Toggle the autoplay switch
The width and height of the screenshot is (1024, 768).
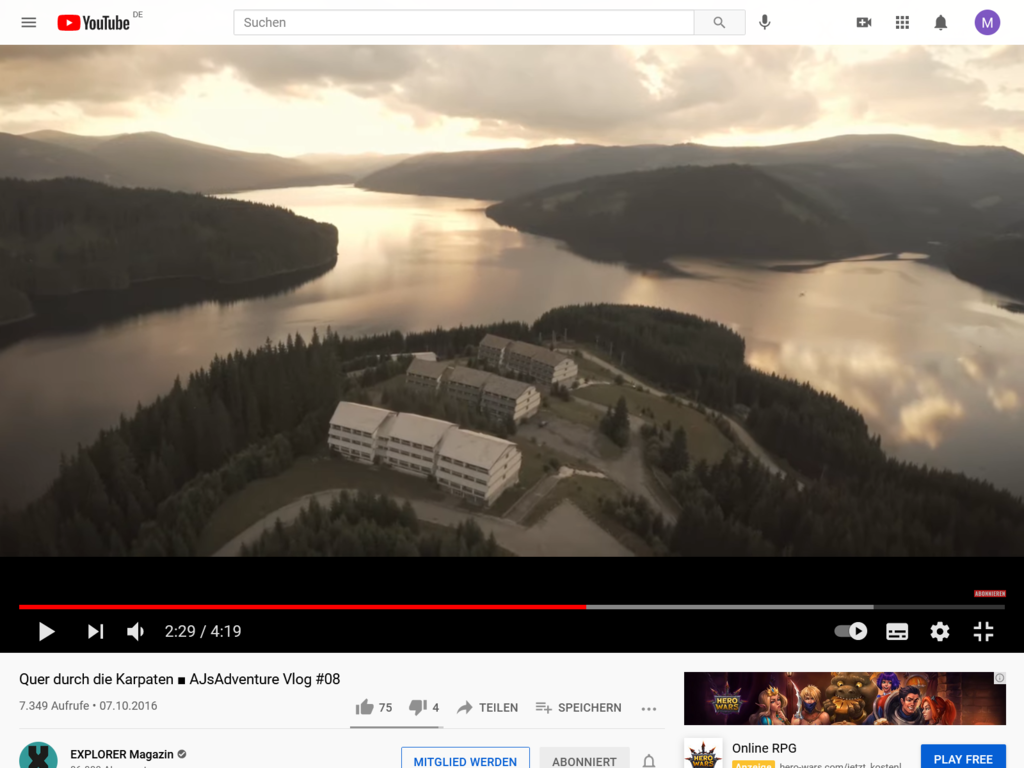click(850, 632)
